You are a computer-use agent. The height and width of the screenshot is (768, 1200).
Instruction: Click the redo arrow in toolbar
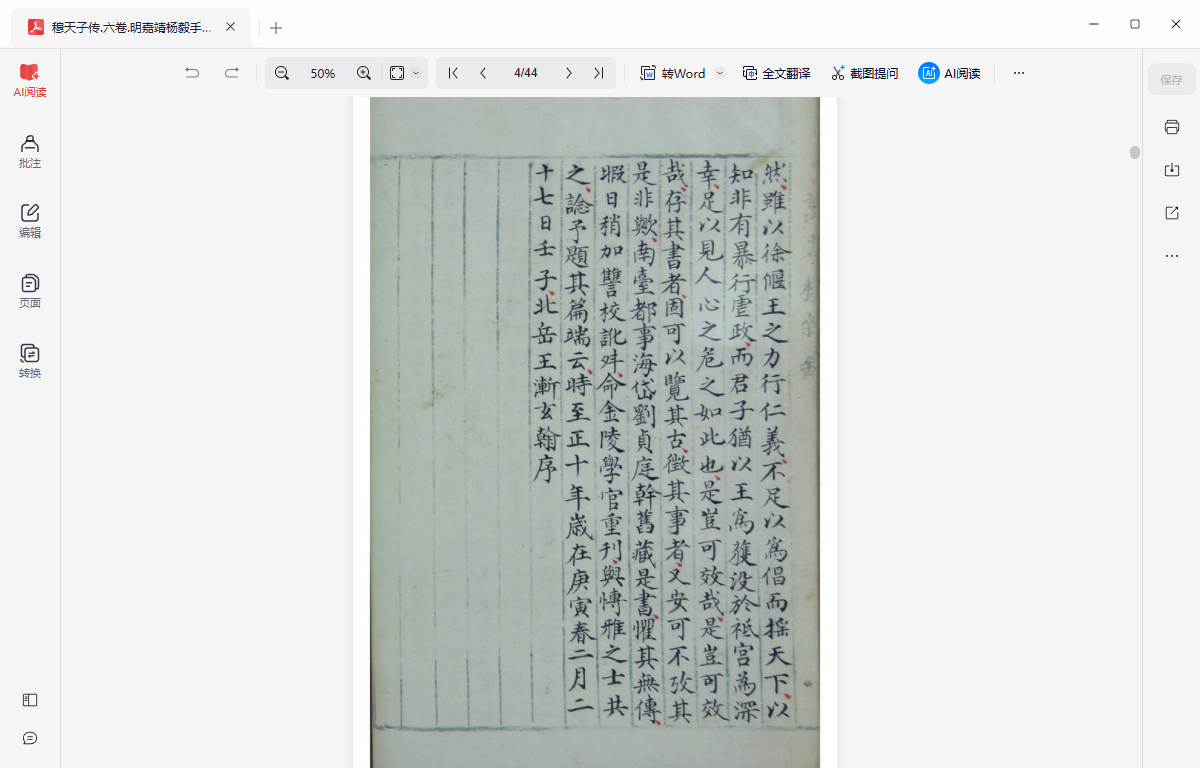point(232,73)
